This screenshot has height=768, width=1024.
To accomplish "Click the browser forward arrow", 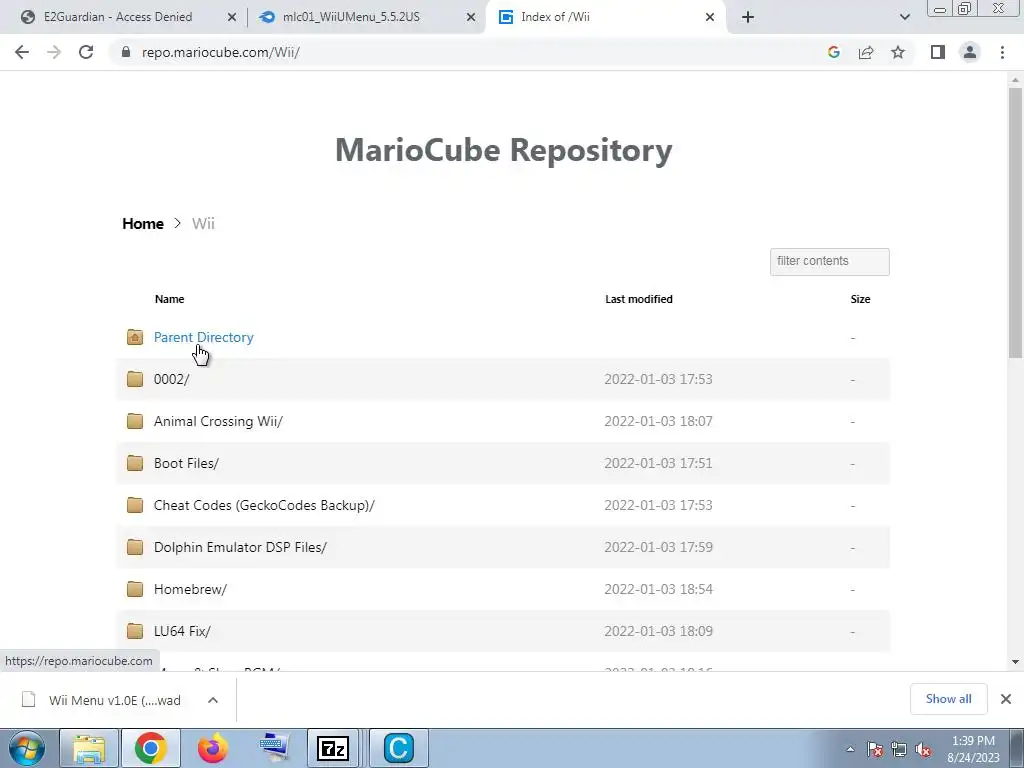I will click(x=54, y=52).
